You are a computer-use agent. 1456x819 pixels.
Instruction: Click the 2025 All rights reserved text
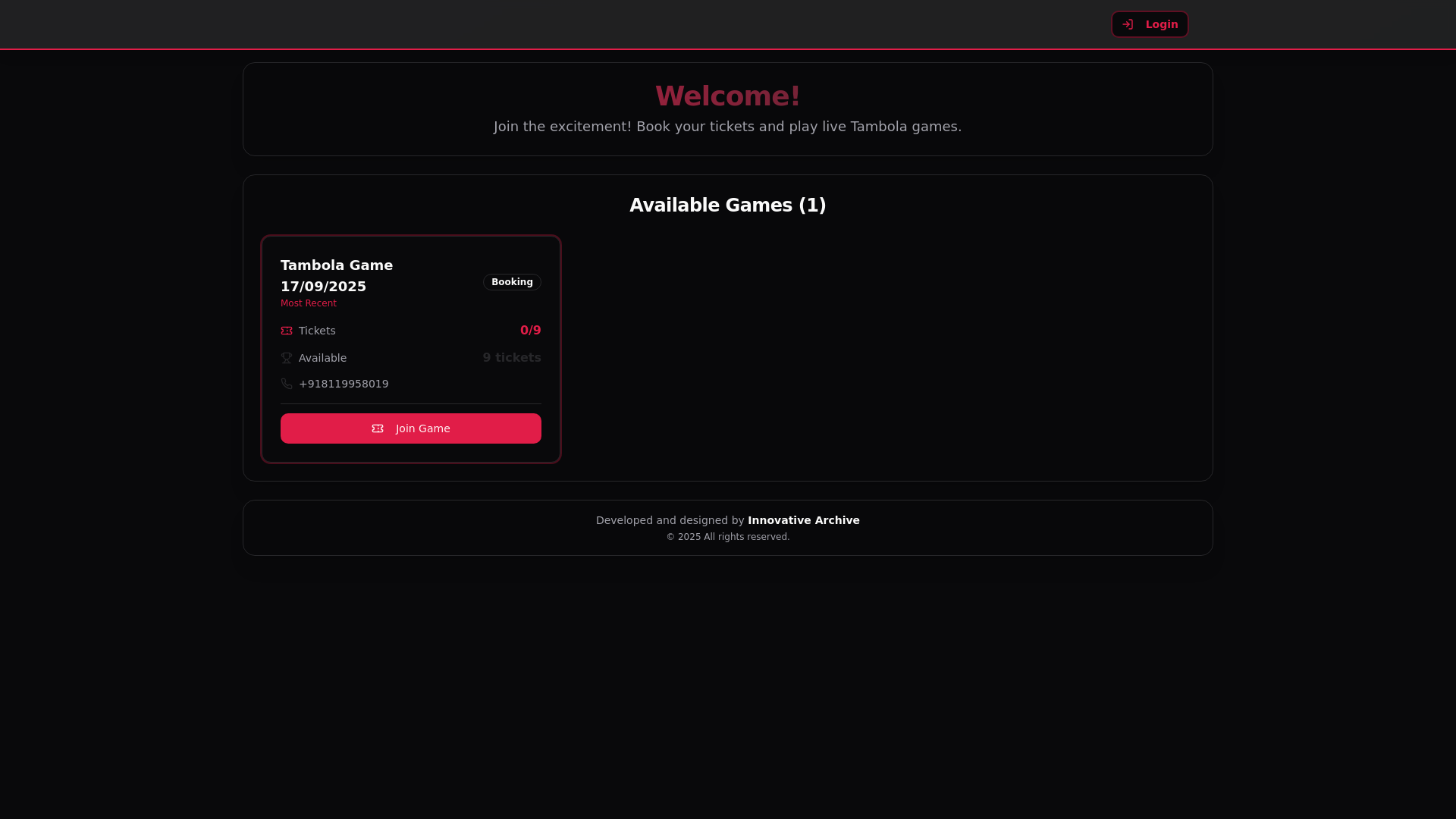[728, 537]
